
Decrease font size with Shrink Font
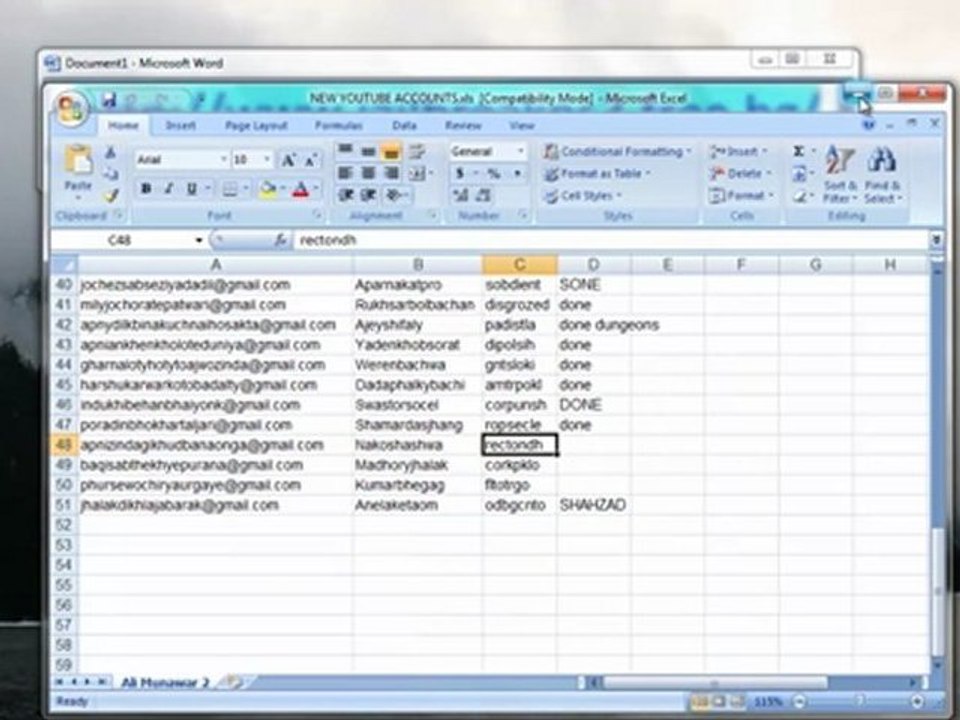(310, 160)
